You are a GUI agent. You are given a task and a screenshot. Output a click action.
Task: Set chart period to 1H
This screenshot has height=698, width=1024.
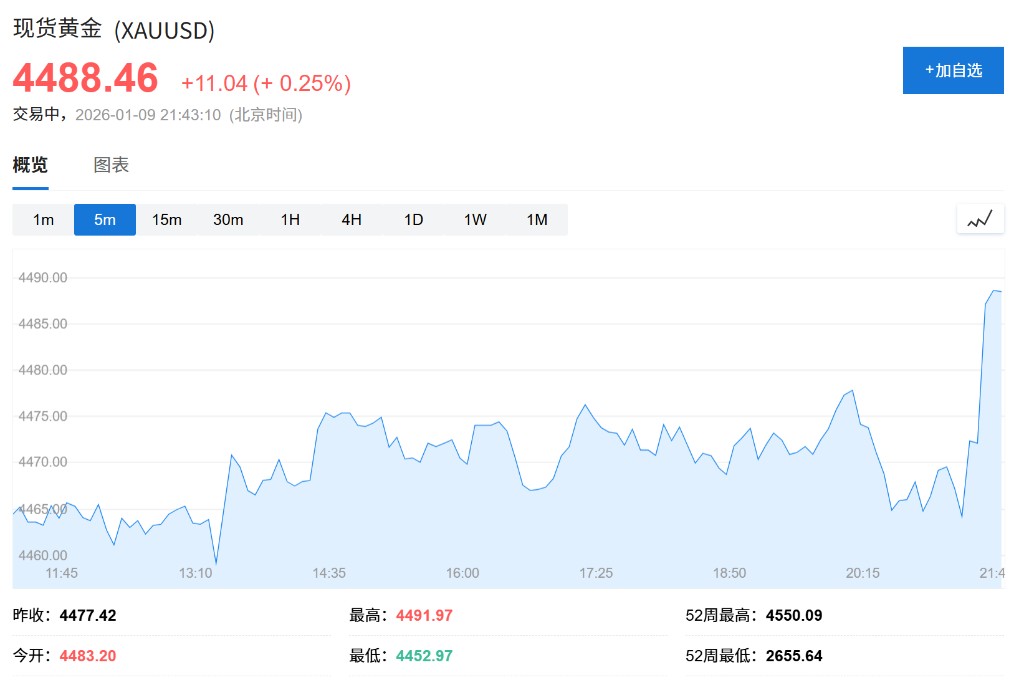[290, 220]
